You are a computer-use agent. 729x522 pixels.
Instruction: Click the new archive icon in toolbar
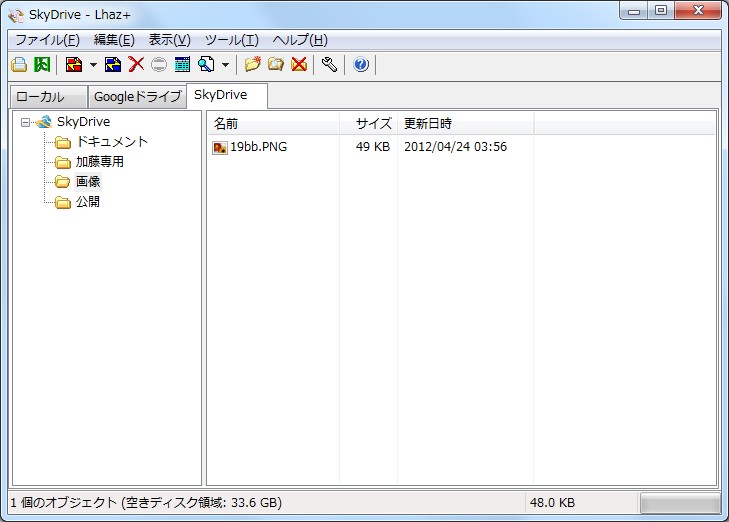pos(19,65)
